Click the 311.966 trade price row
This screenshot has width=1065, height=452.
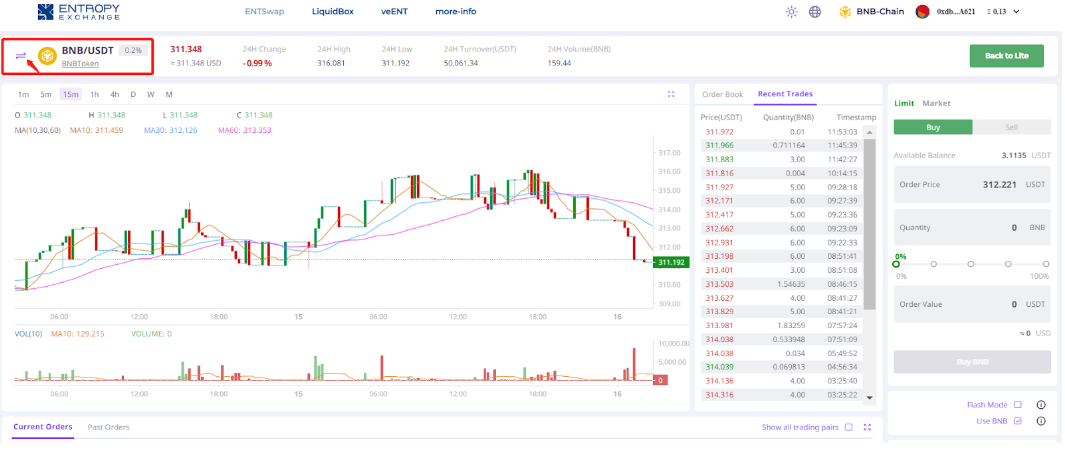781,145
